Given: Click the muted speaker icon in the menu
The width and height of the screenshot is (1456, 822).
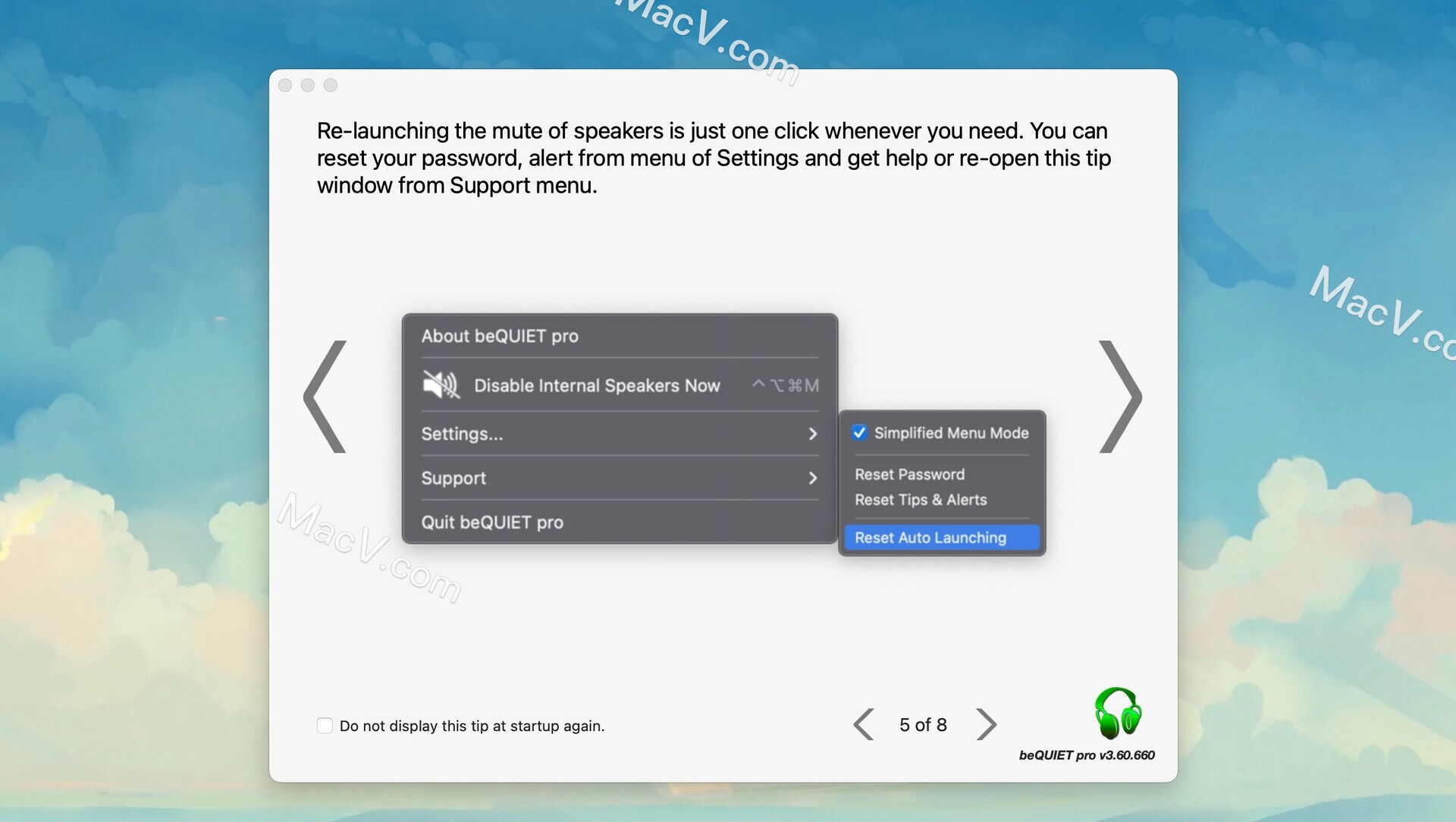Looking at the screenshot, I should click(x=441, y=385).
